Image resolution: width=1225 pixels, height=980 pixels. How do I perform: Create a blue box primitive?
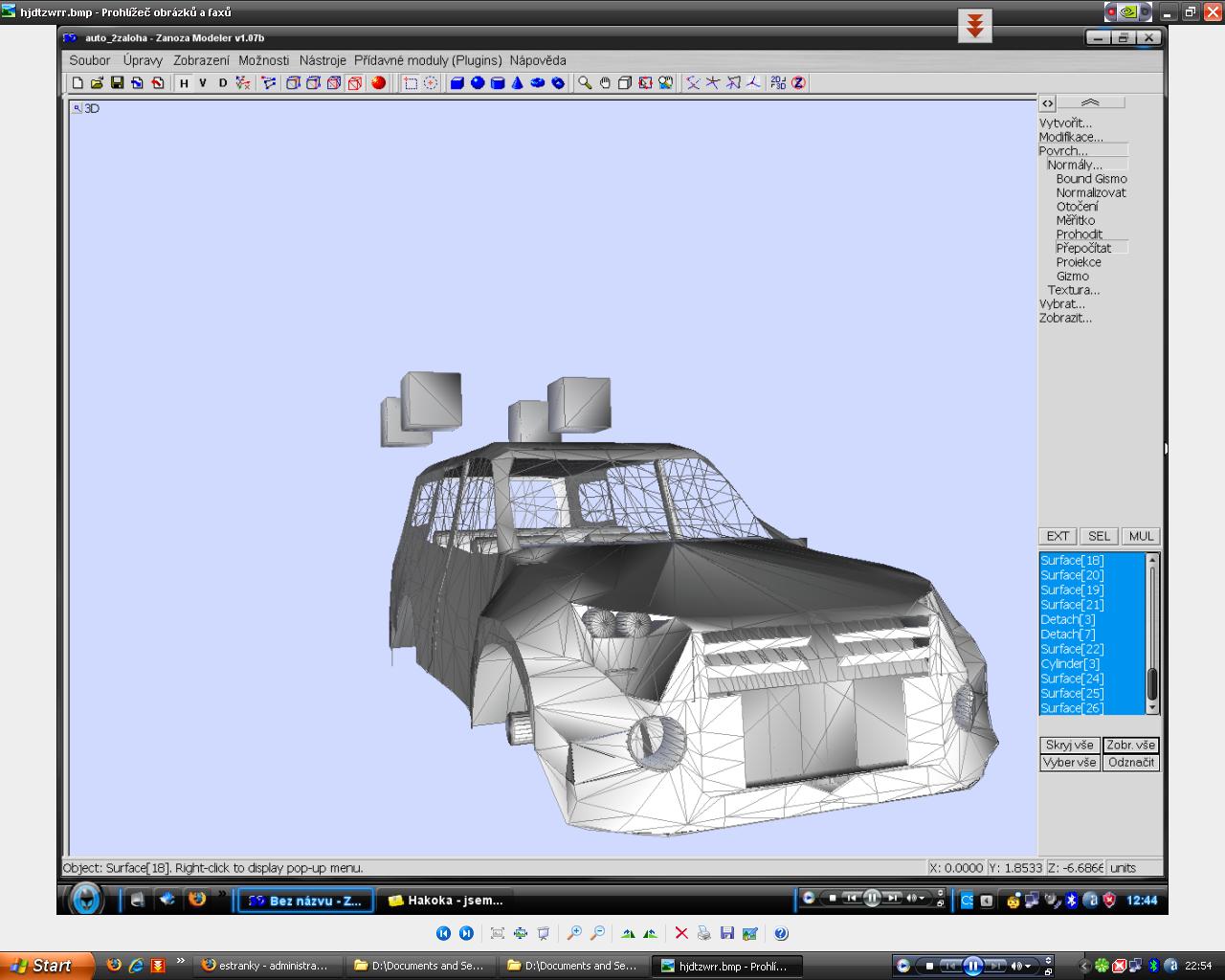coord(457,83)
